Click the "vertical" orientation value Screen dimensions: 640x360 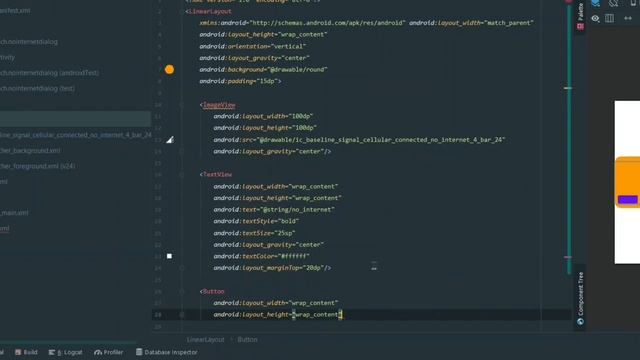(x=289, y=47)
